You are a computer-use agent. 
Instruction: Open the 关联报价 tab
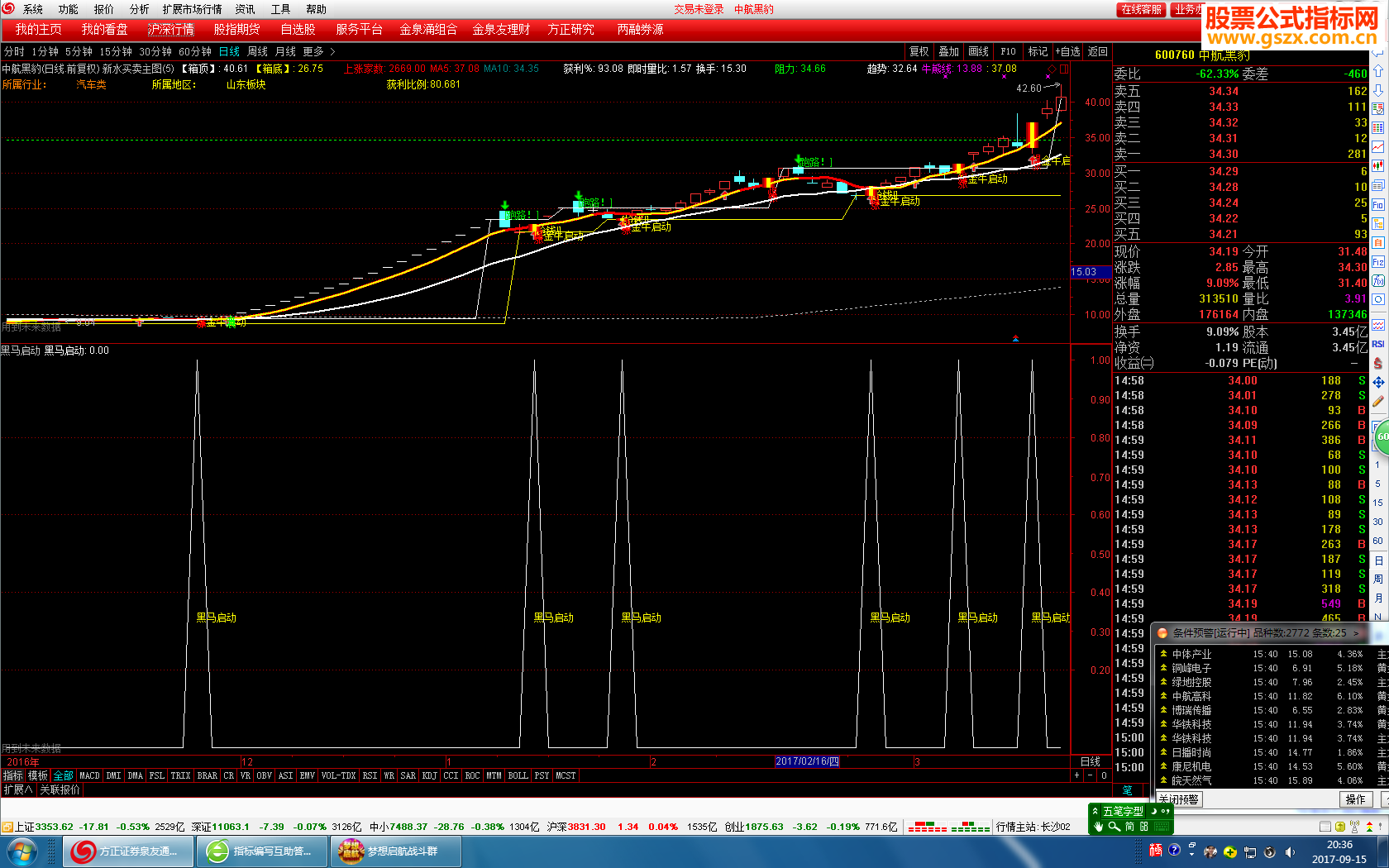tap(60, 789)
